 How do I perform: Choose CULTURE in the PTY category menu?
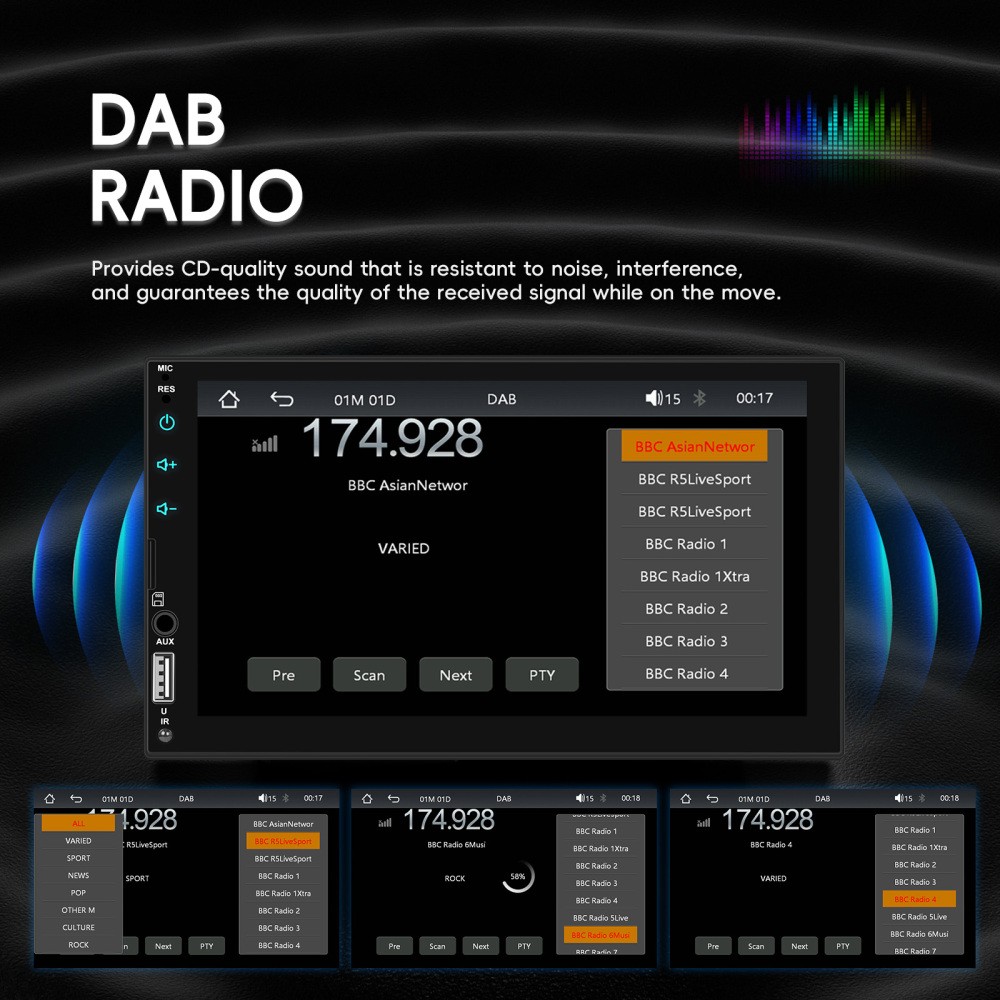78,927
